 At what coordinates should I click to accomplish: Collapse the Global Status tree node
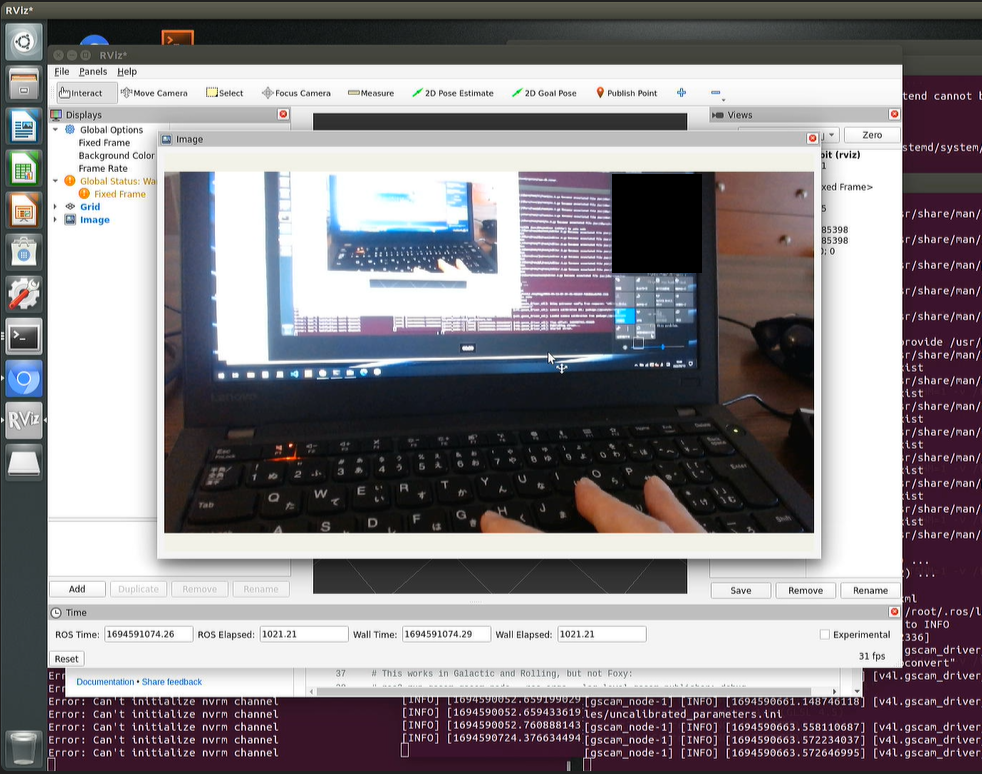click(56, 181)
